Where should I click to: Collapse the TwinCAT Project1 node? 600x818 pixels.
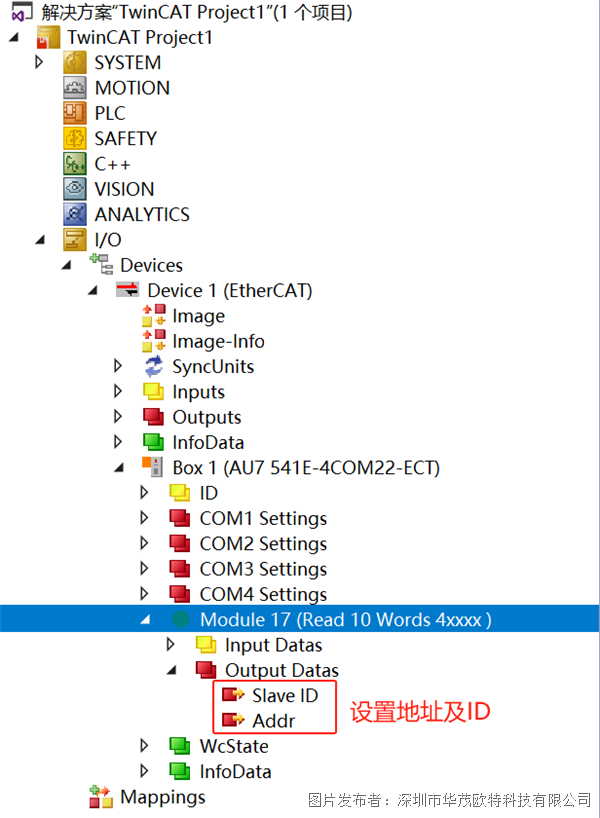point(14,37)
